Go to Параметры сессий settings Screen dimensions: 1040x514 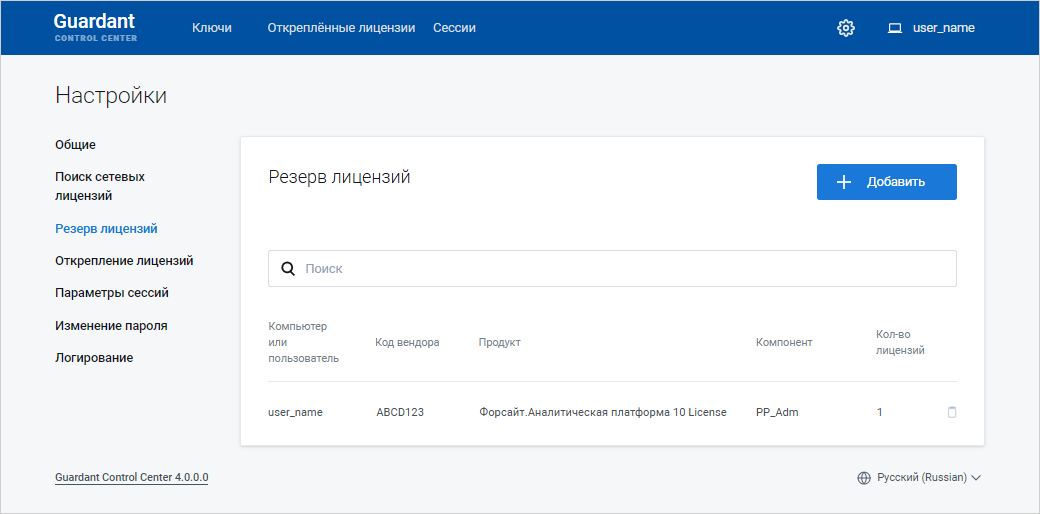pyautogui.click(x=112, y=293)
